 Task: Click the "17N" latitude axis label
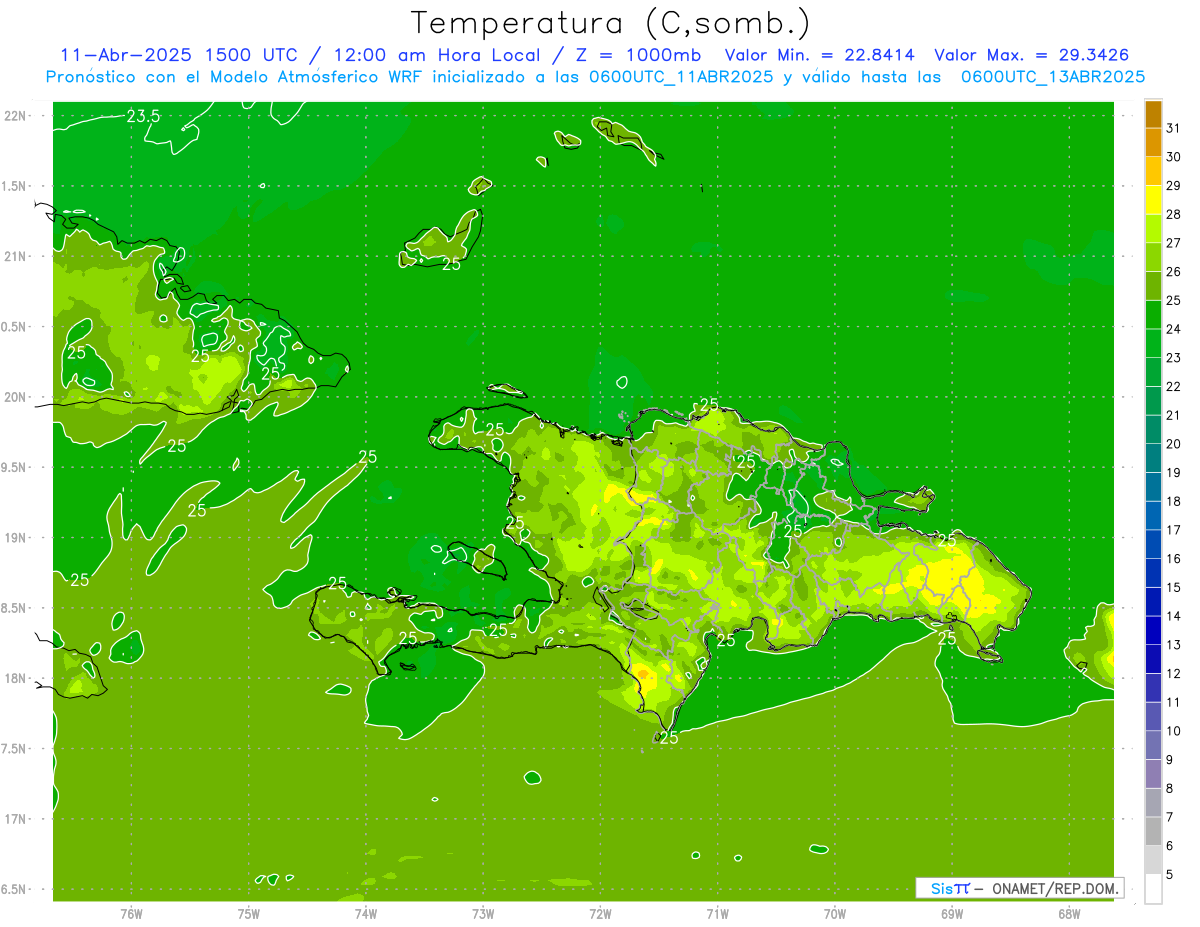point(17,819)
